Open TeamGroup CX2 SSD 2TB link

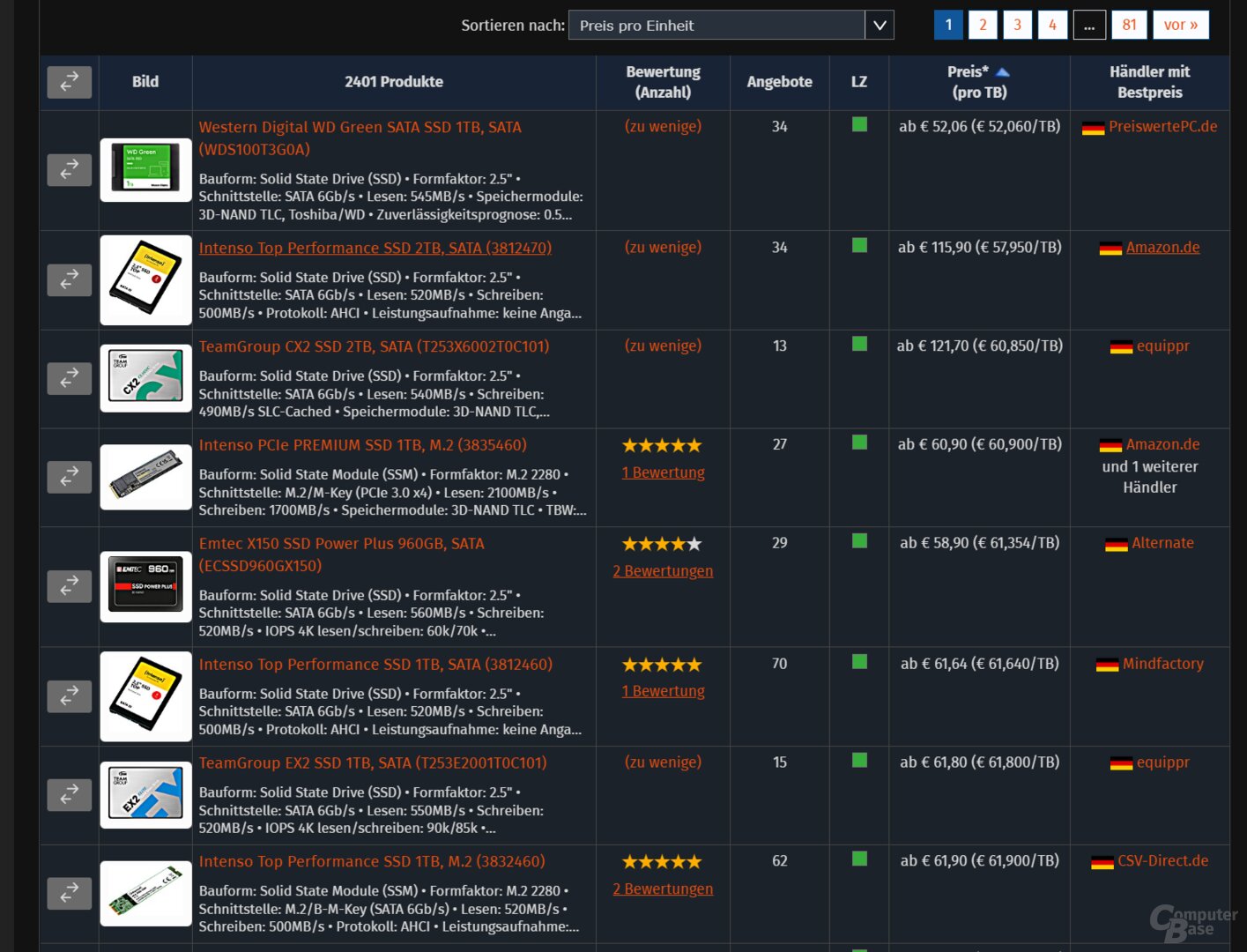click(374, 346)
